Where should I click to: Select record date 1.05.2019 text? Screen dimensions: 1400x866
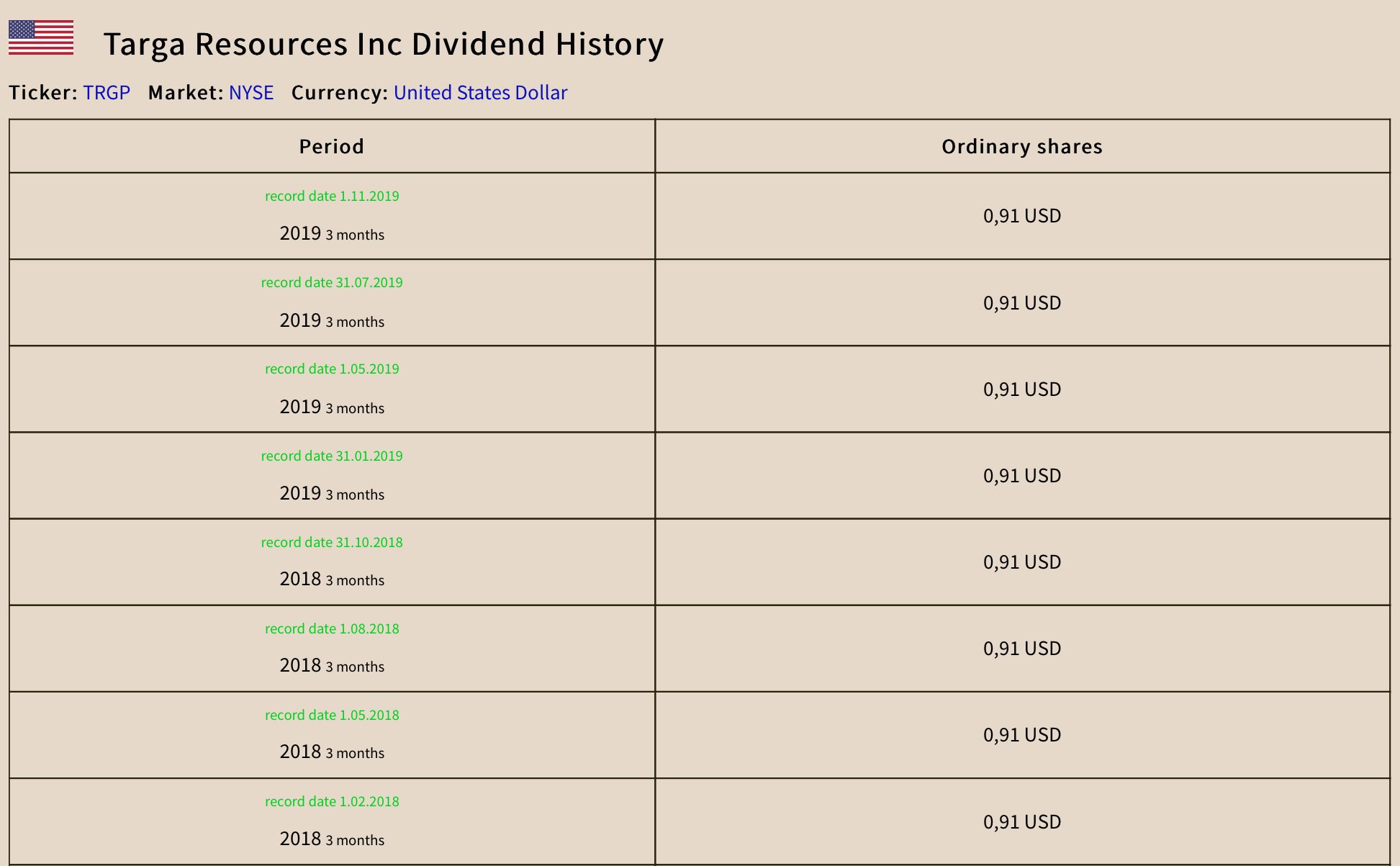click(x=332, y=369)
